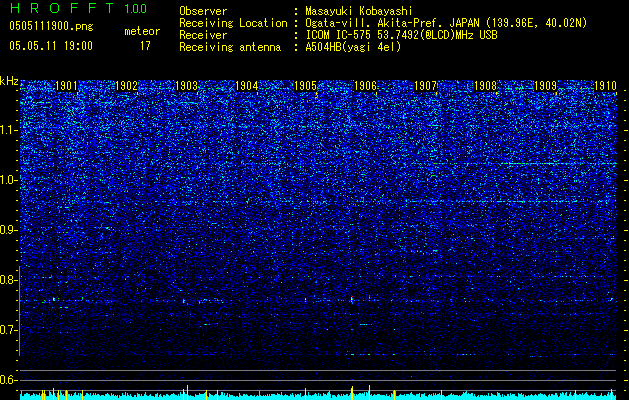
Task: Click the Observer field label
Action: pyautogui.click(x=203, y=11)
